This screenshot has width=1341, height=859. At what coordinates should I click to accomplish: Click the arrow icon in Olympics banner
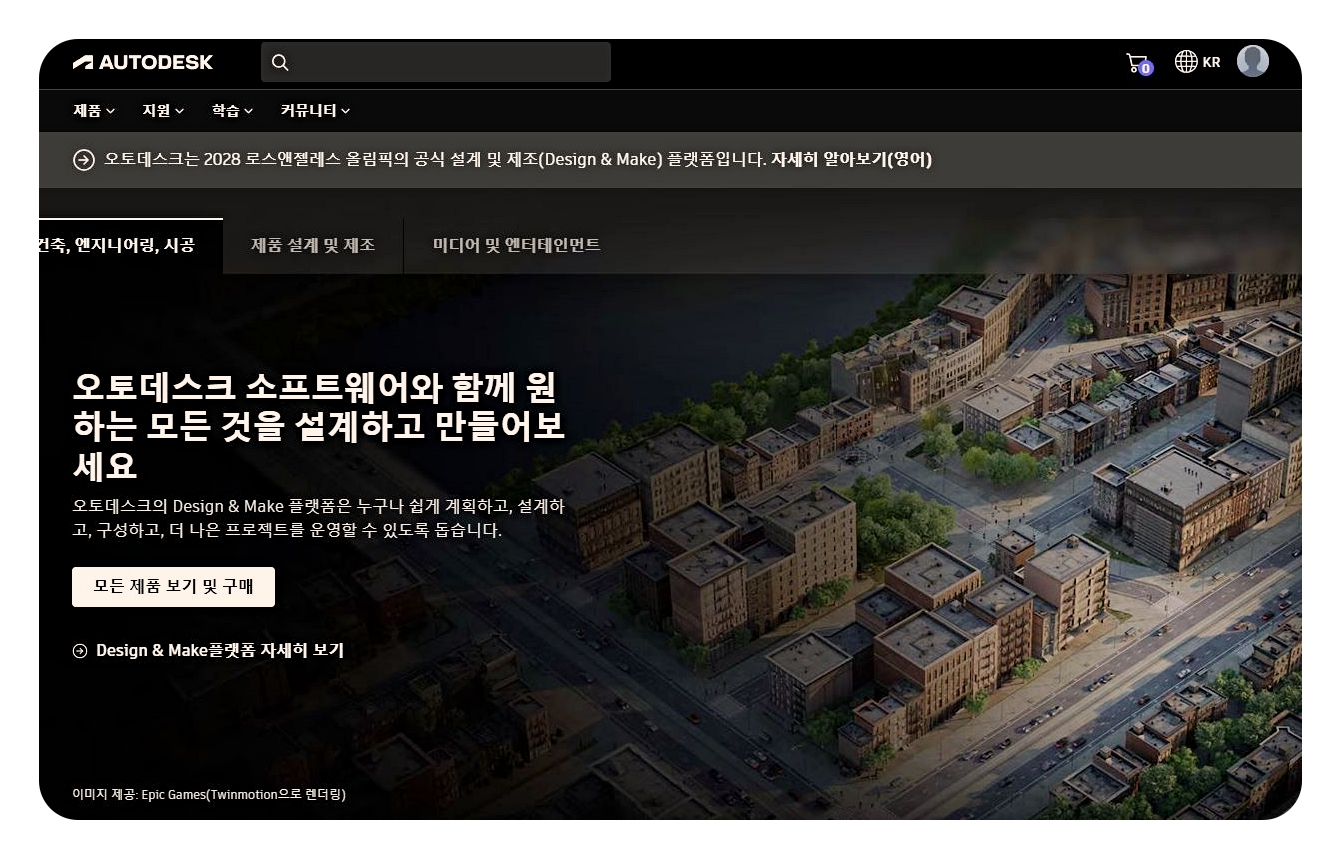click(84, 160)
